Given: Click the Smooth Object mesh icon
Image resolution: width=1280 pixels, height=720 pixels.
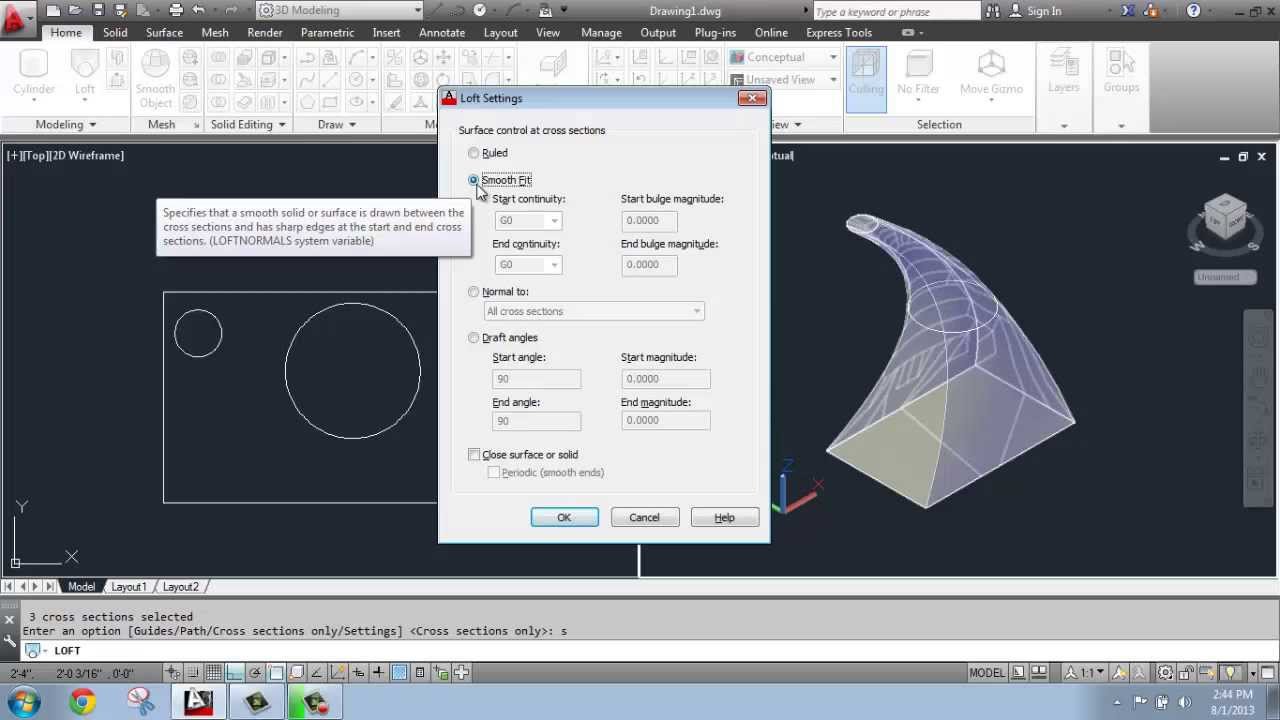Looking at the screenshot, I should tap(155, 78).
